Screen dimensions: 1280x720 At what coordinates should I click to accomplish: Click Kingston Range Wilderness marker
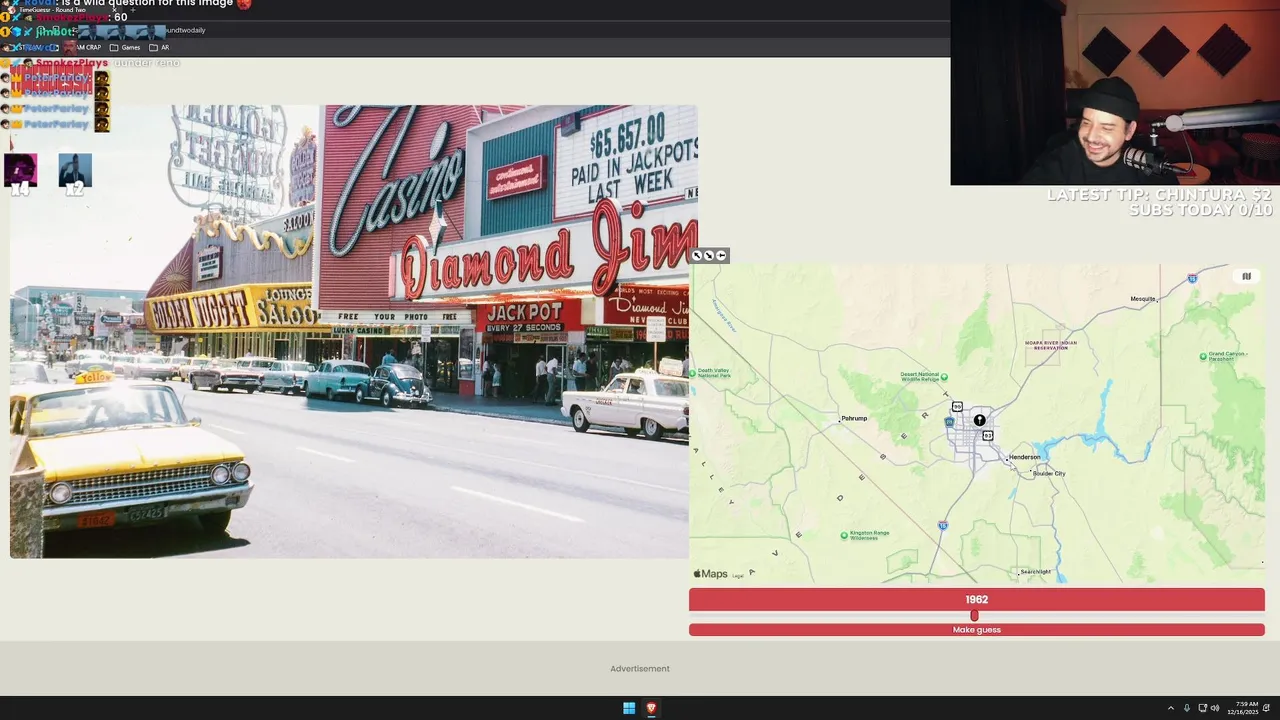(x=845, y=535)
